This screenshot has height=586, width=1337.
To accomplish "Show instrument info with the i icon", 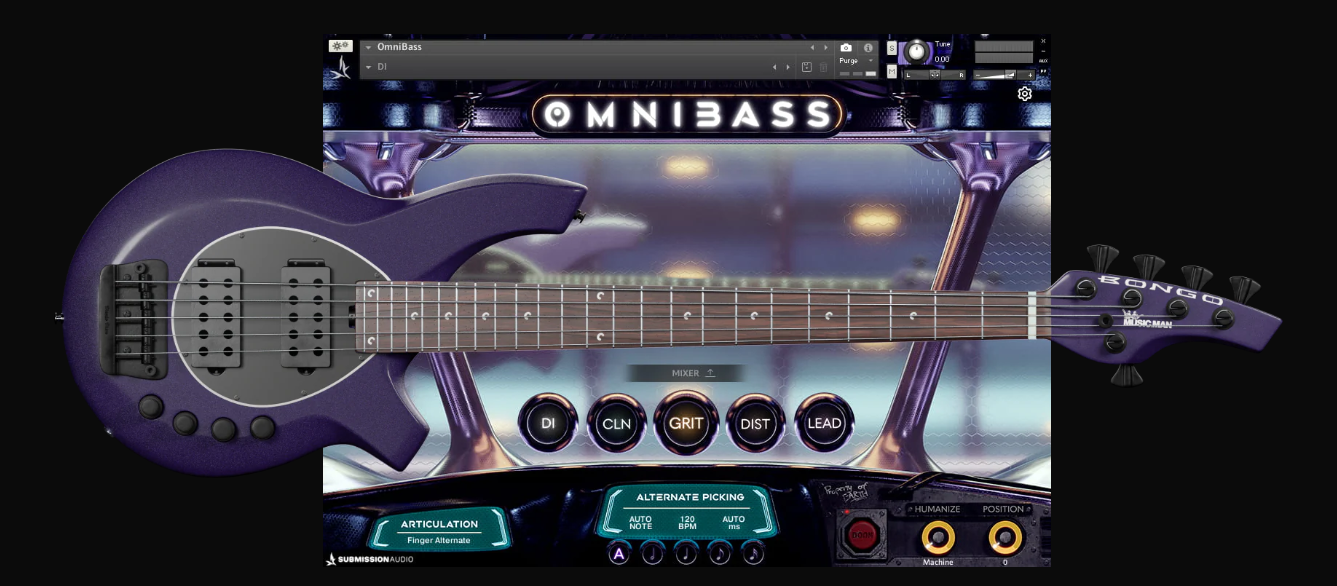I will [868, 47].
